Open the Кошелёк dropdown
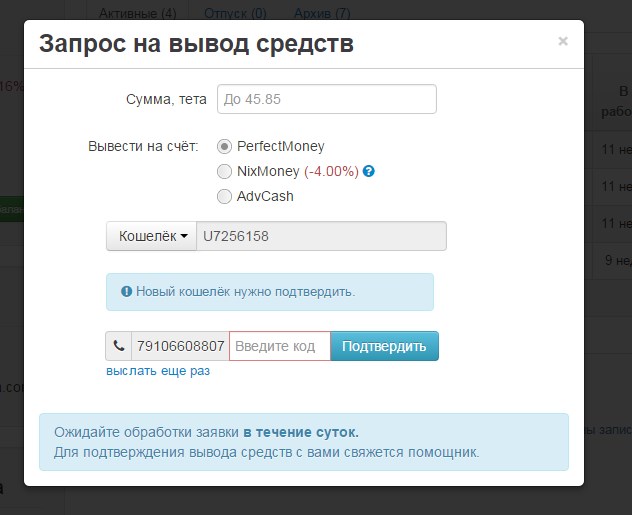 152,236
